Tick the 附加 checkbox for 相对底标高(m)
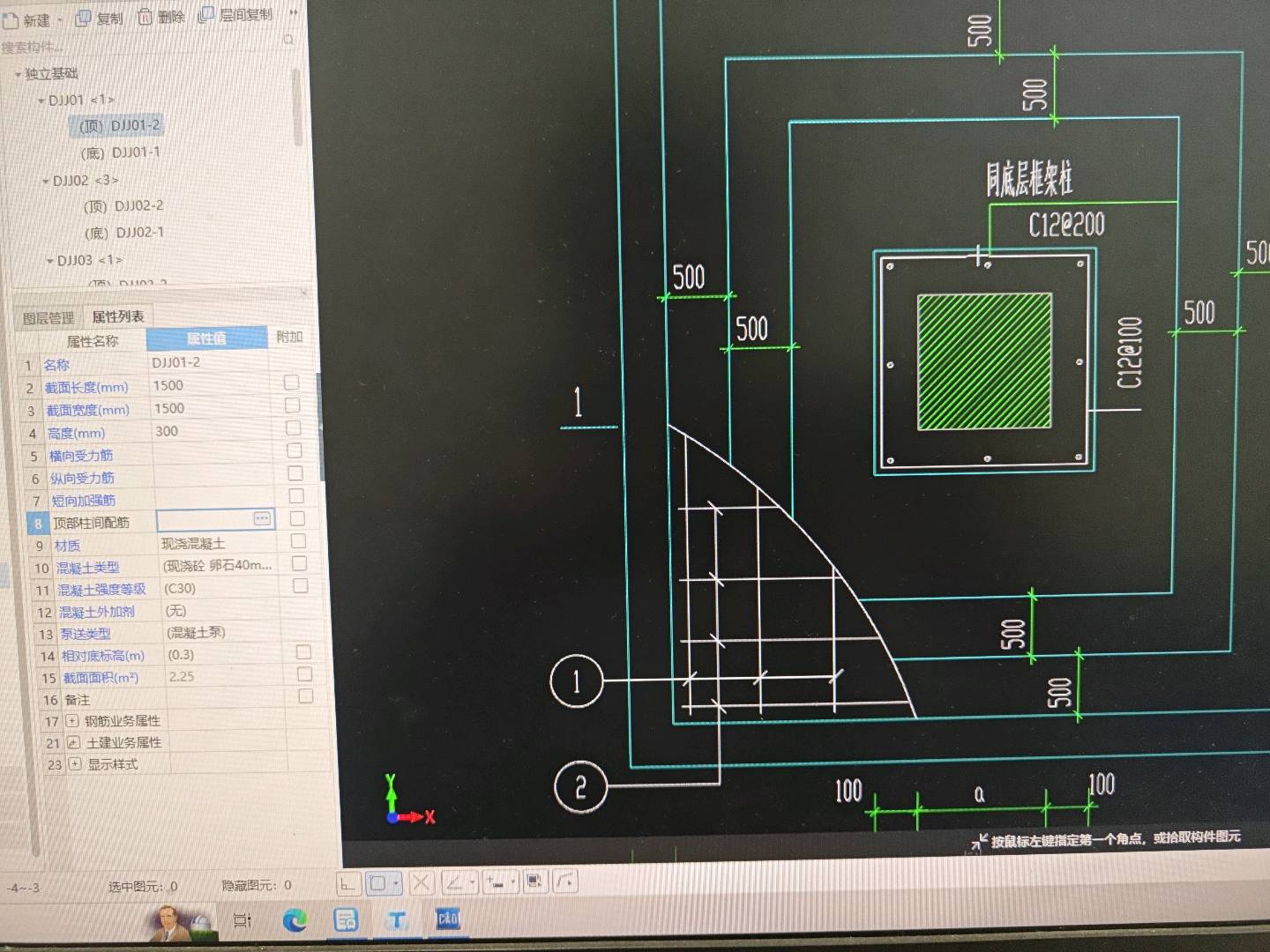Screen dimensions: 1270x952 coord(303,651)
